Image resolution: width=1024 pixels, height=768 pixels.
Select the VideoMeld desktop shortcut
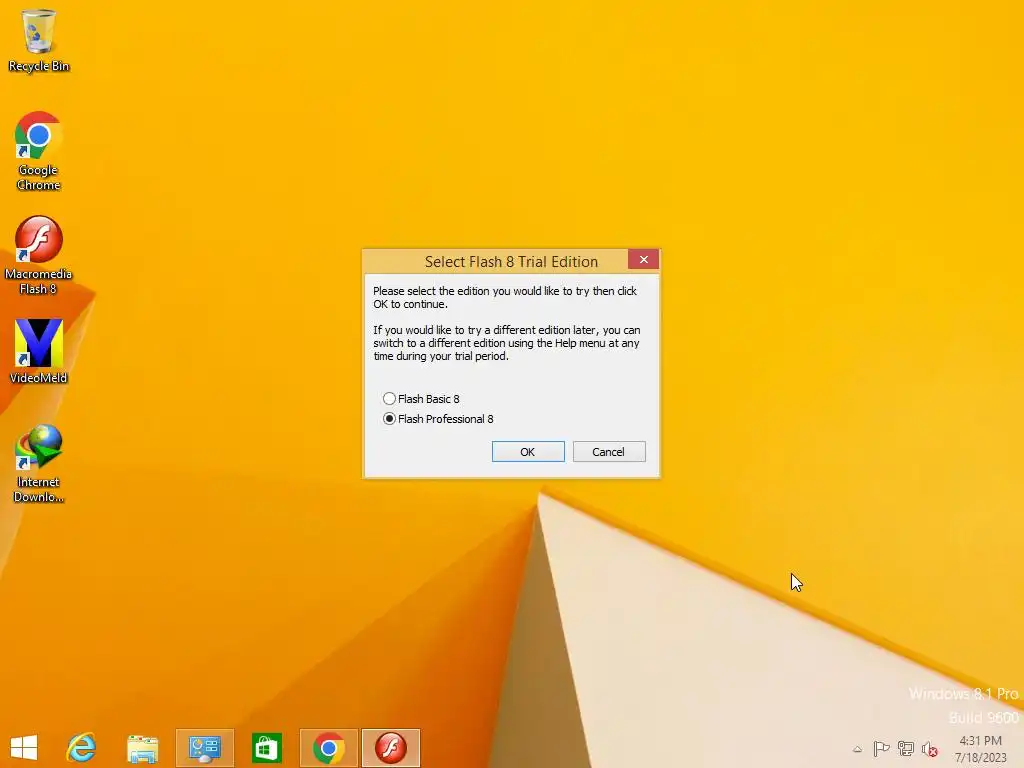point(39,351)
